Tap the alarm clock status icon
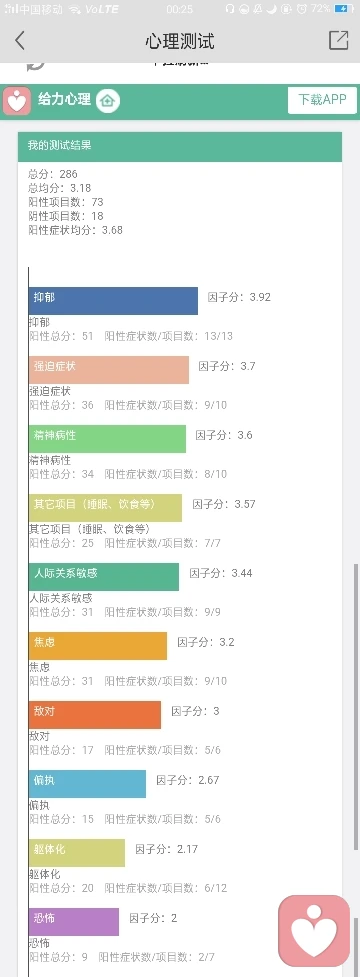 click(301, 9)
